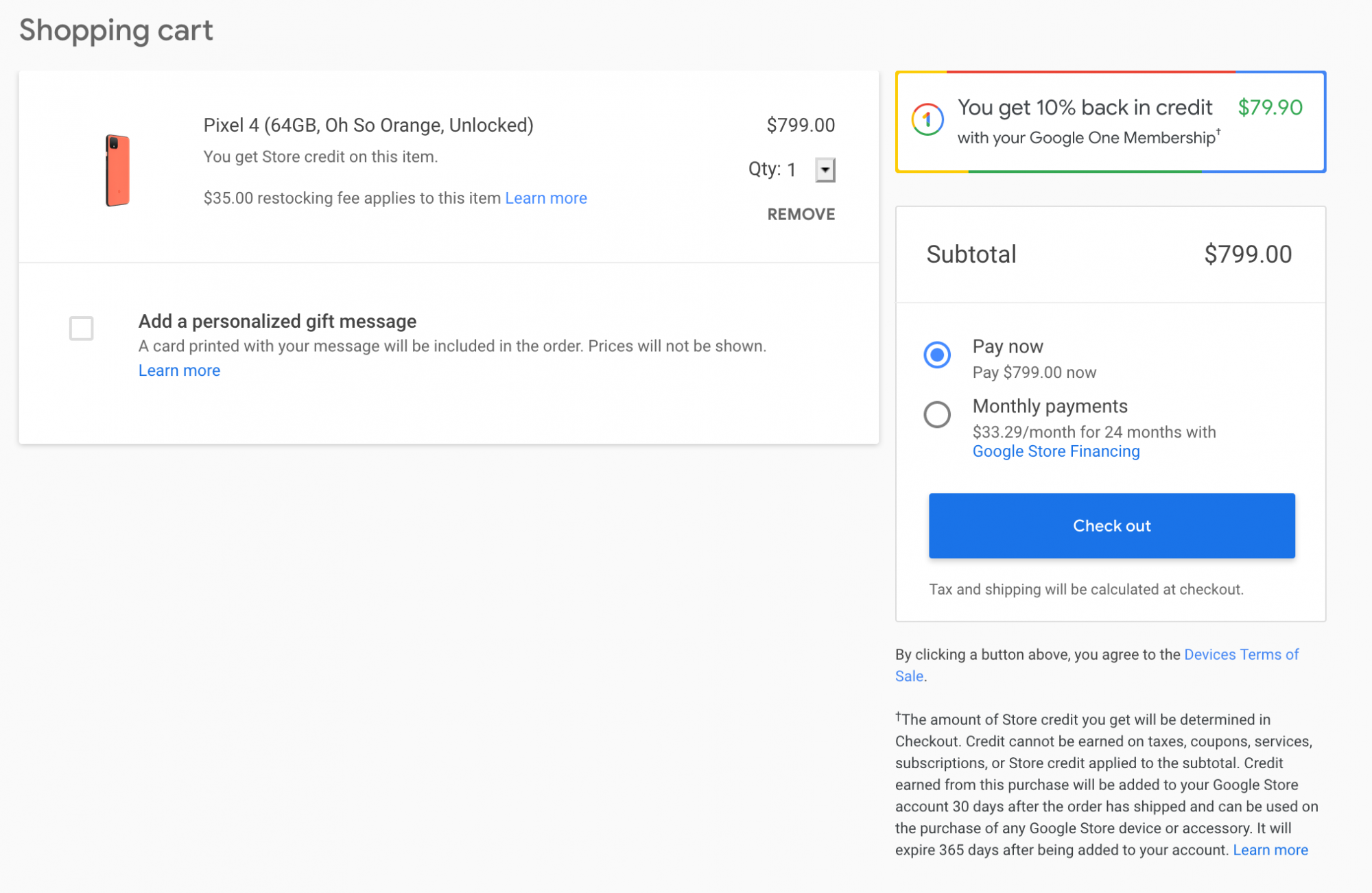Viewport: 1372px width, 893px height.
Task: Open the Devices Terms of Sale link
Action: coord(1240,654)
